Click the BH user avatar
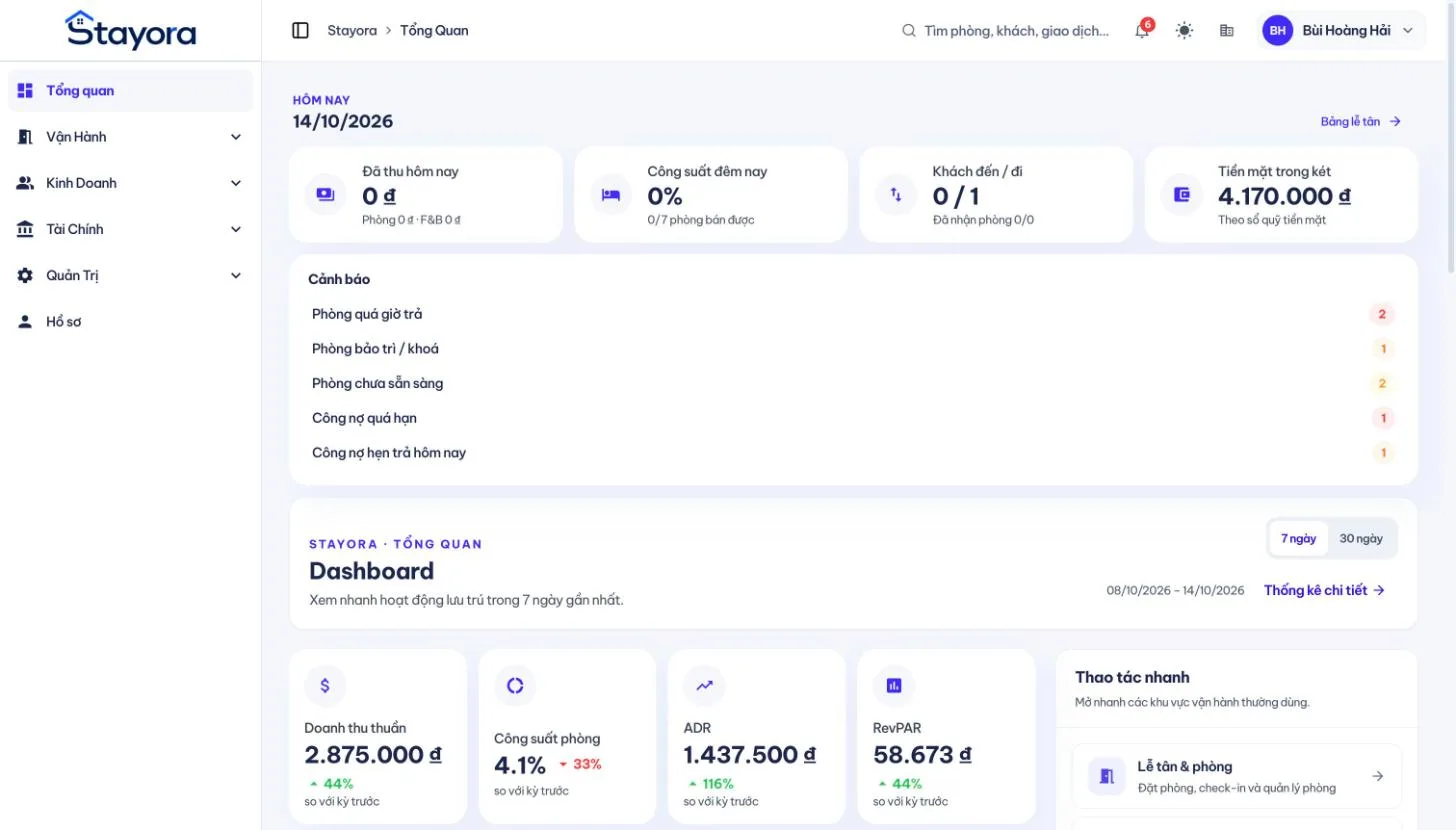 [1277, 30]
